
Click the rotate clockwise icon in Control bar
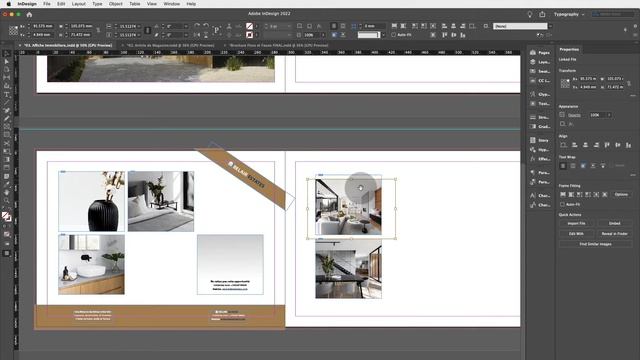[x=197, y=26]
